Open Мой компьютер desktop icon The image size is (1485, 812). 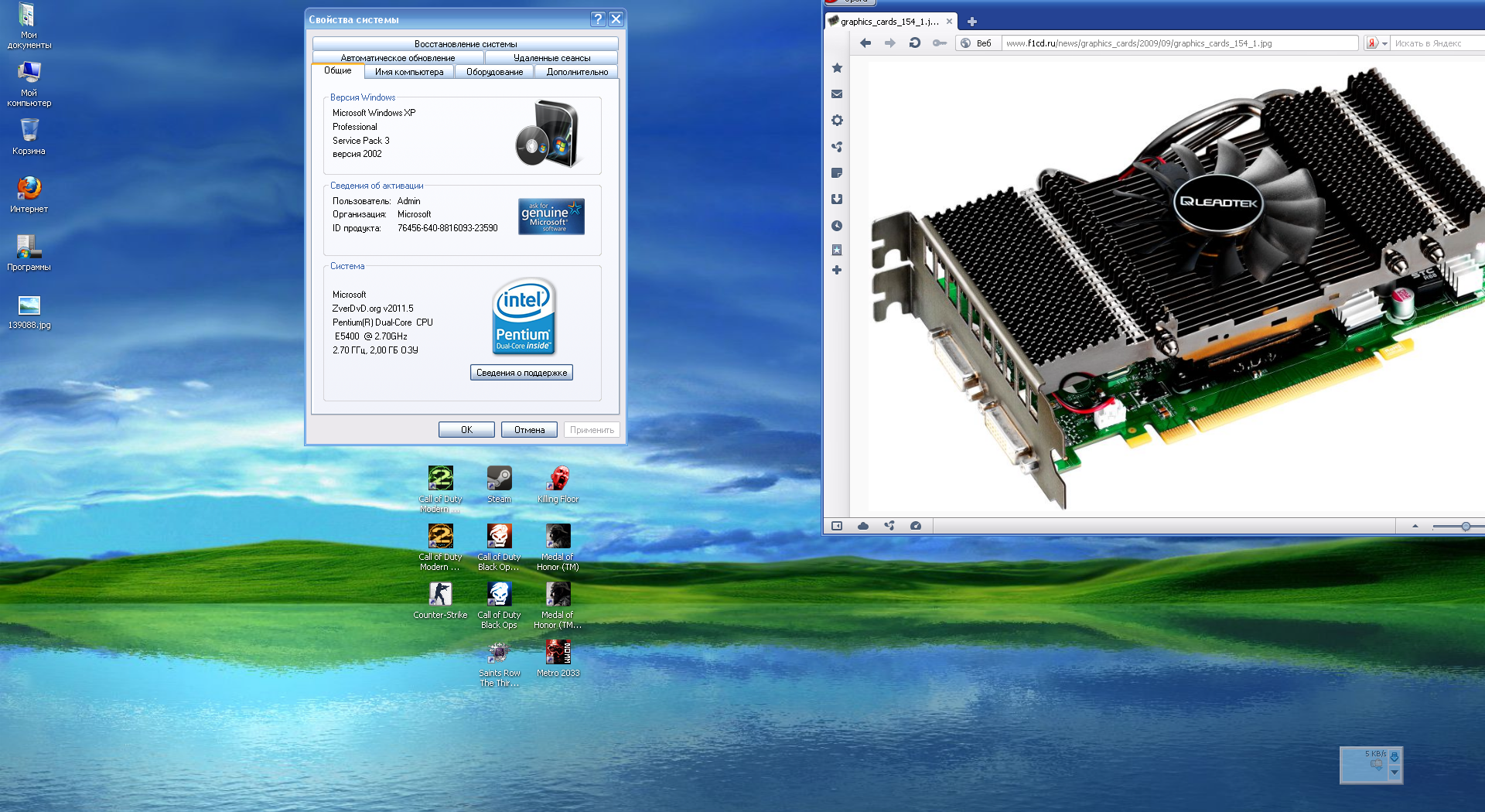[x=29, y=84]
